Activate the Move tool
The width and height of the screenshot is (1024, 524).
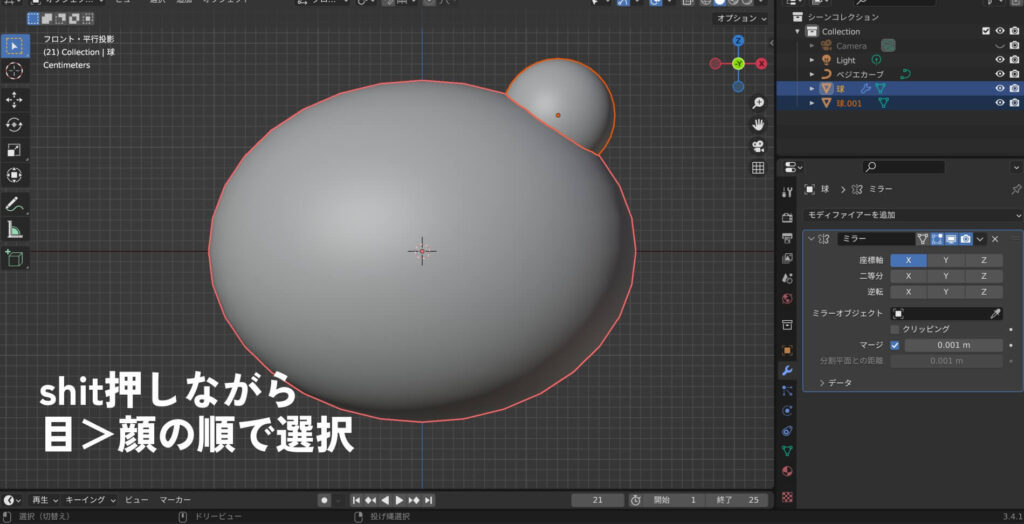15,100
